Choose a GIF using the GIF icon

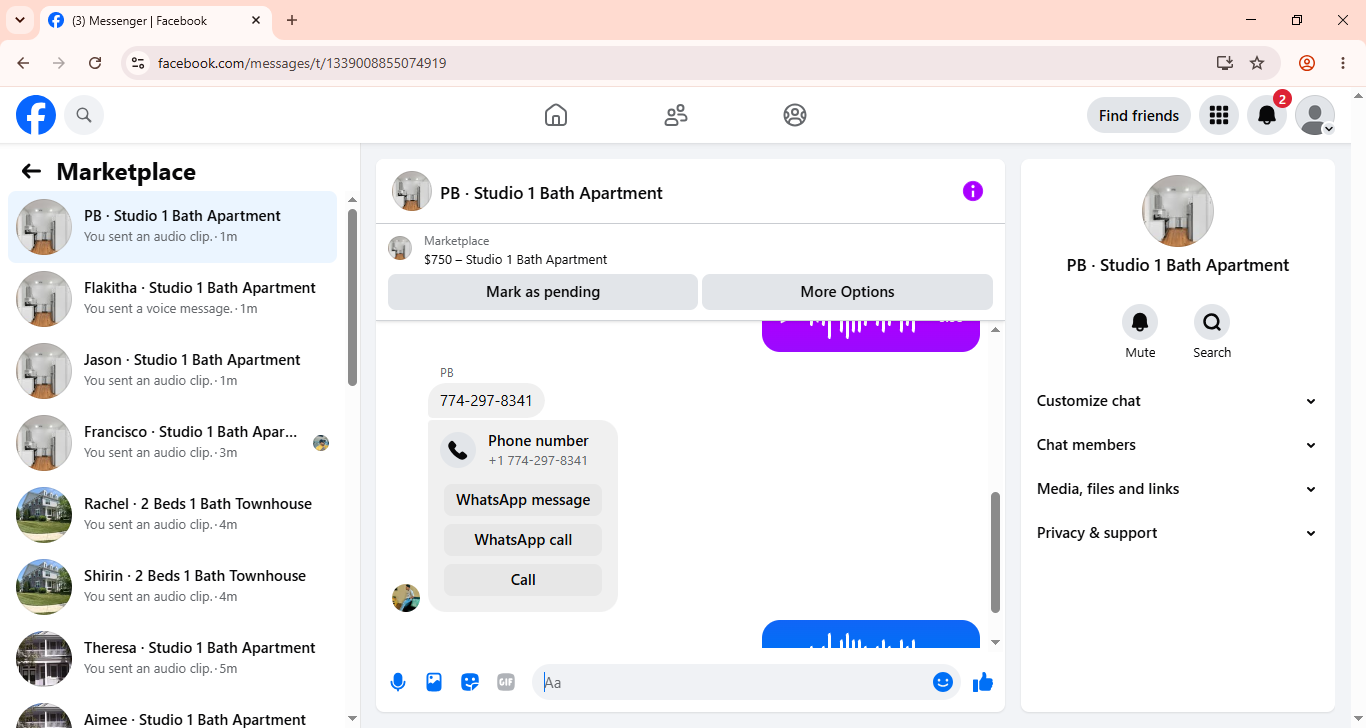(x=506, y=682)
